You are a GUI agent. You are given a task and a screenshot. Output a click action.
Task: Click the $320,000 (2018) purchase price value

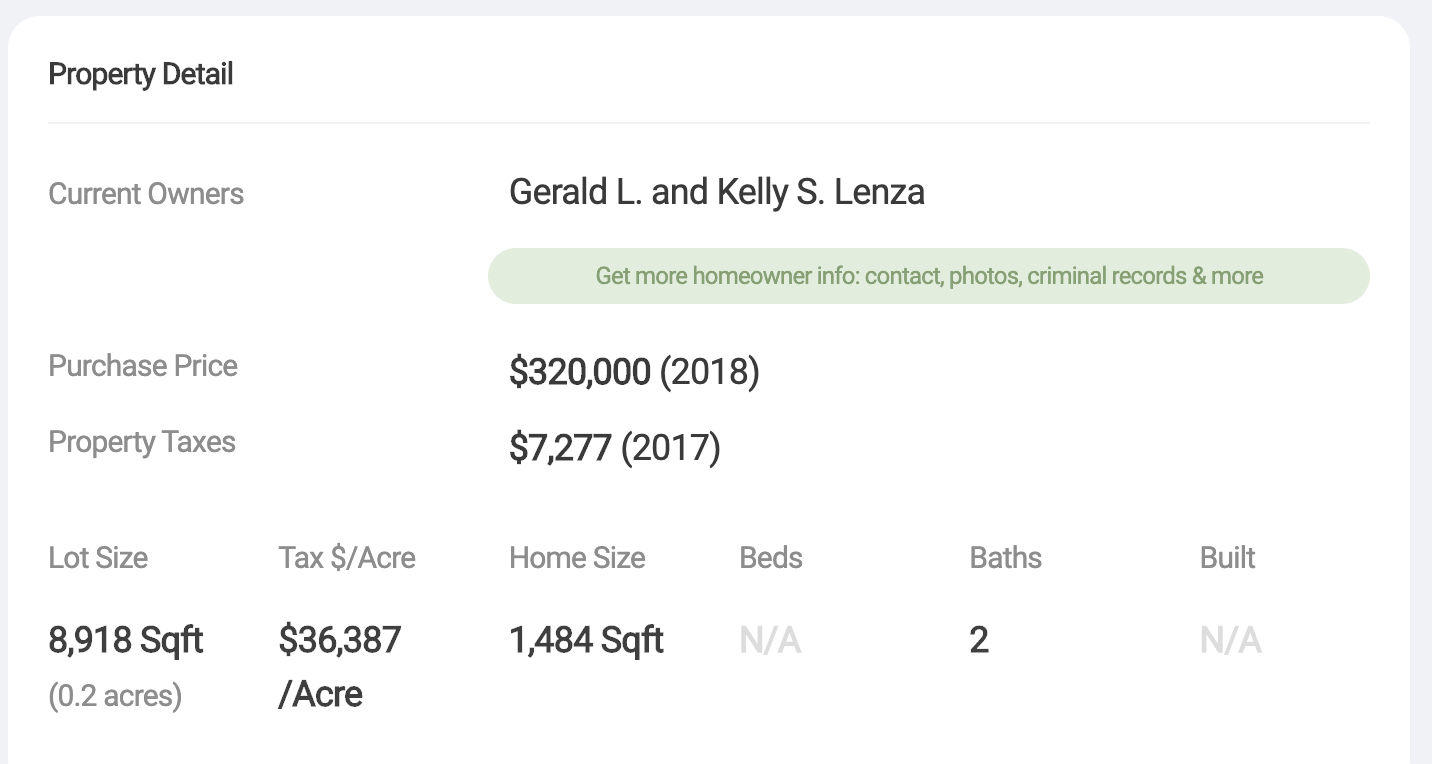pos(634,372)
